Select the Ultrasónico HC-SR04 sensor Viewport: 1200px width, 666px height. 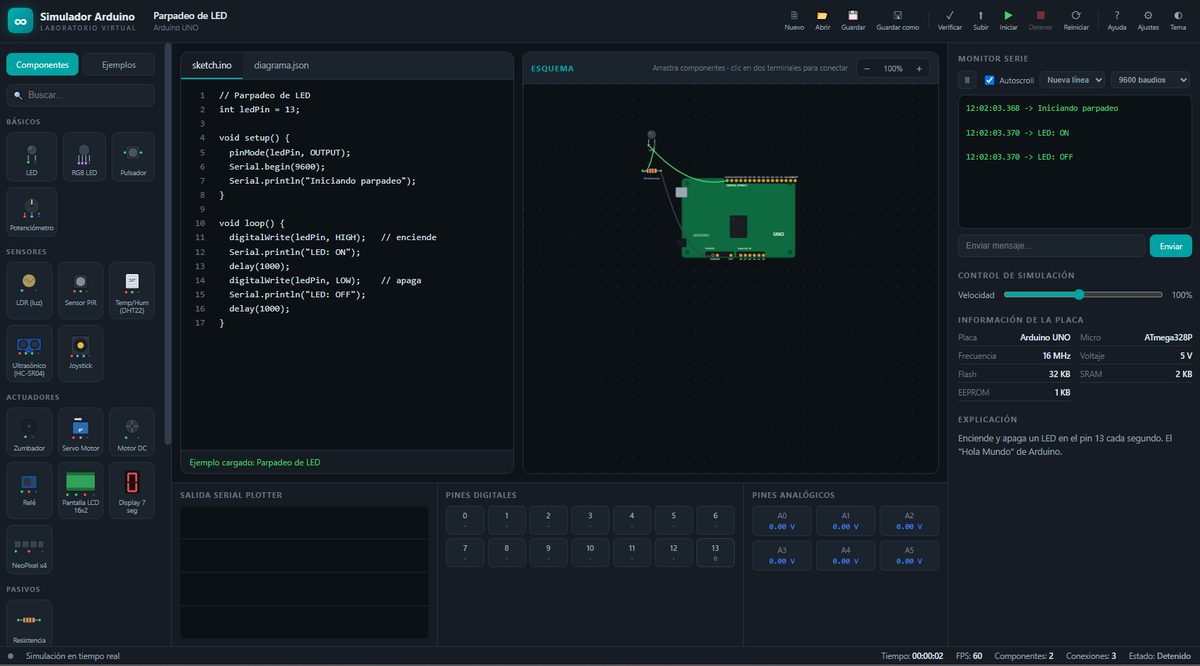30,353
